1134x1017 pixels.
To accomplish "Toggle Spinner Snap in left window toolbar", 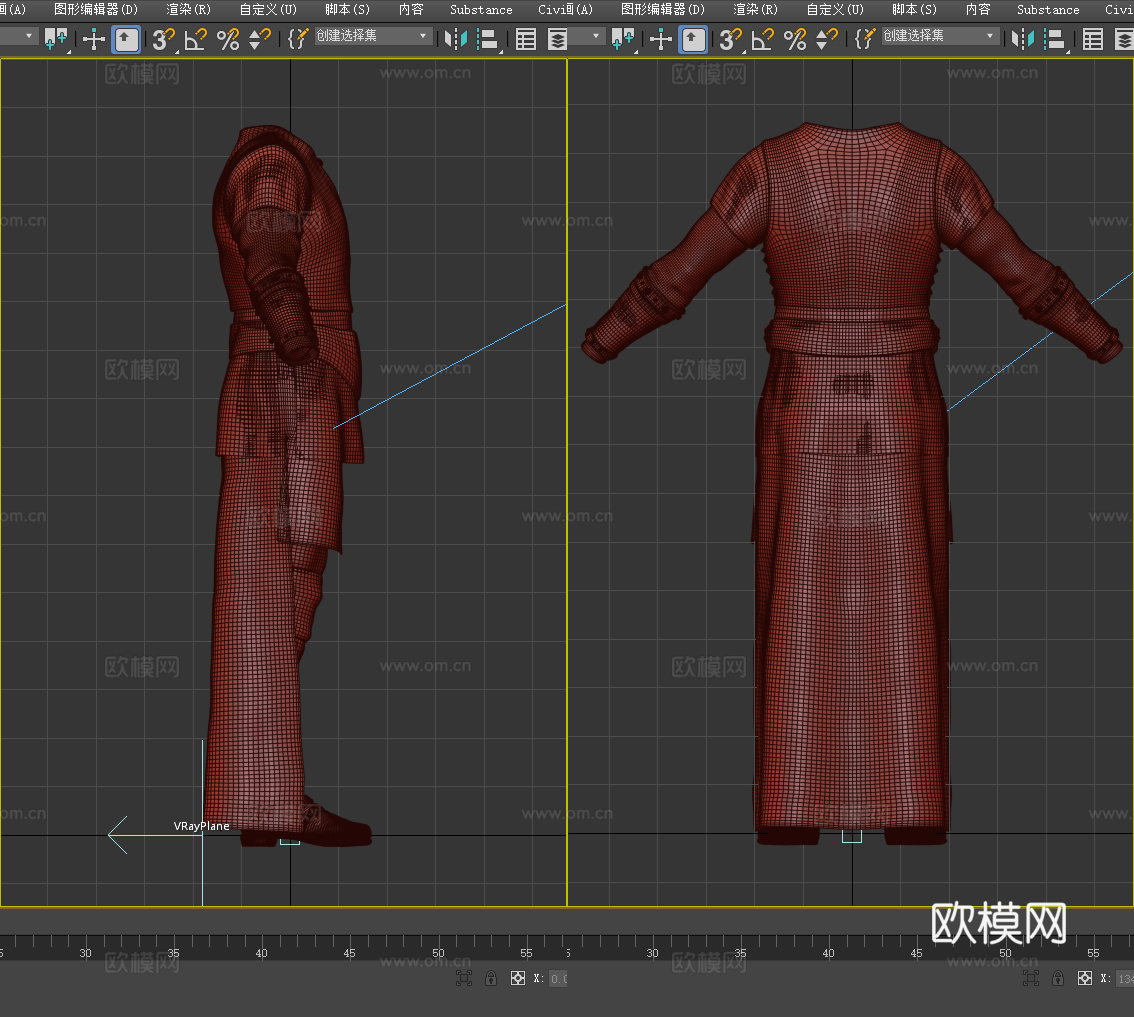I will pyautogui.click(x=260, y=39).
